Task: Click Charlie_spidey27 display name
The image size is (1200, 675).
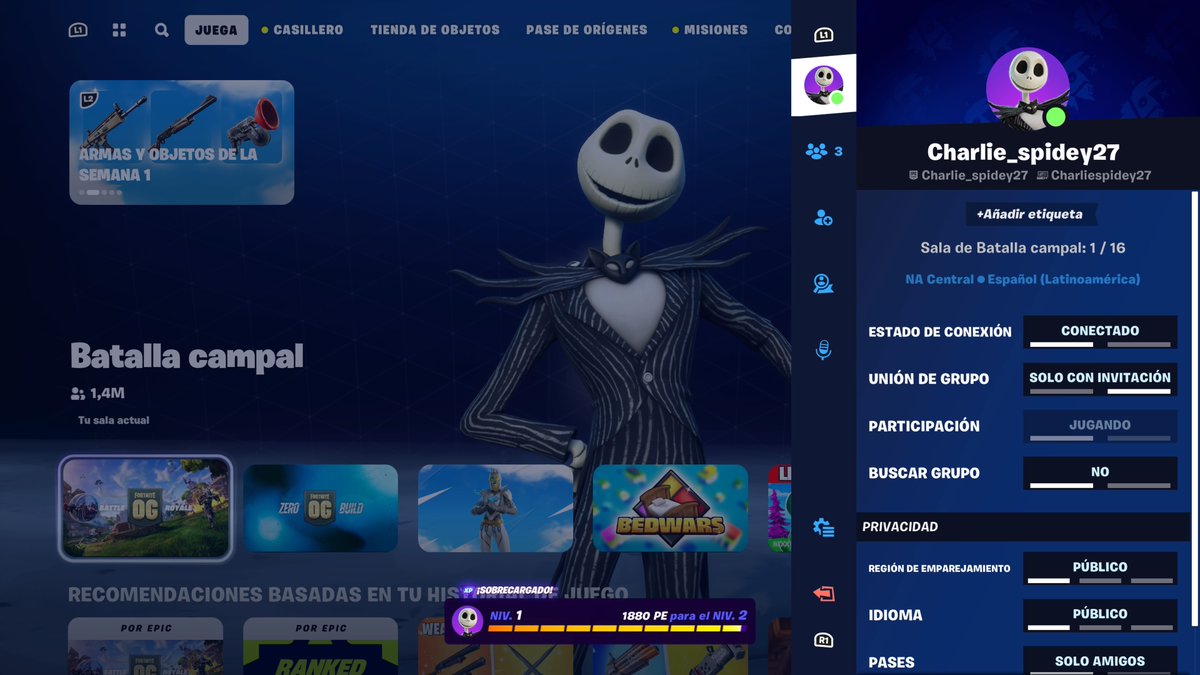Action: (1023, 152)
